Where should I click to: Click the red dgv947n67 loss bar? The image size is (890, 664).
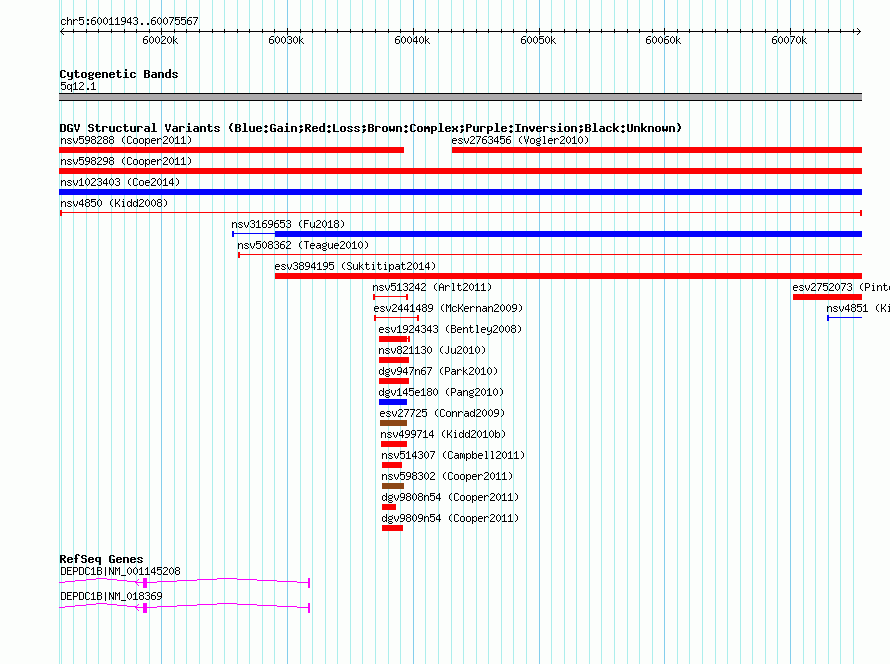(394, 381)
